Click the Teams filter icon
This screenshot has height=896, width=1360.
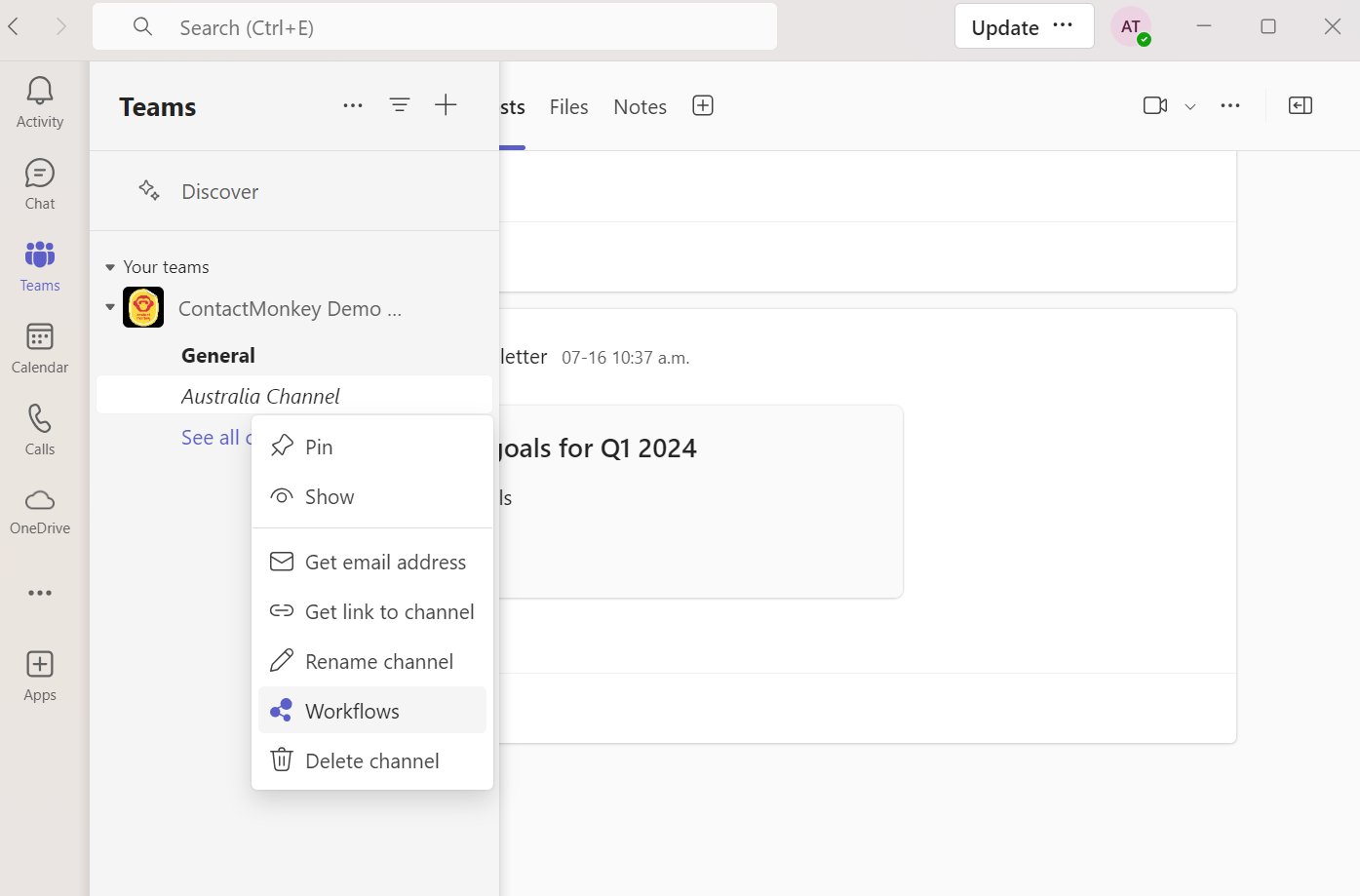(x=400, y=105)
